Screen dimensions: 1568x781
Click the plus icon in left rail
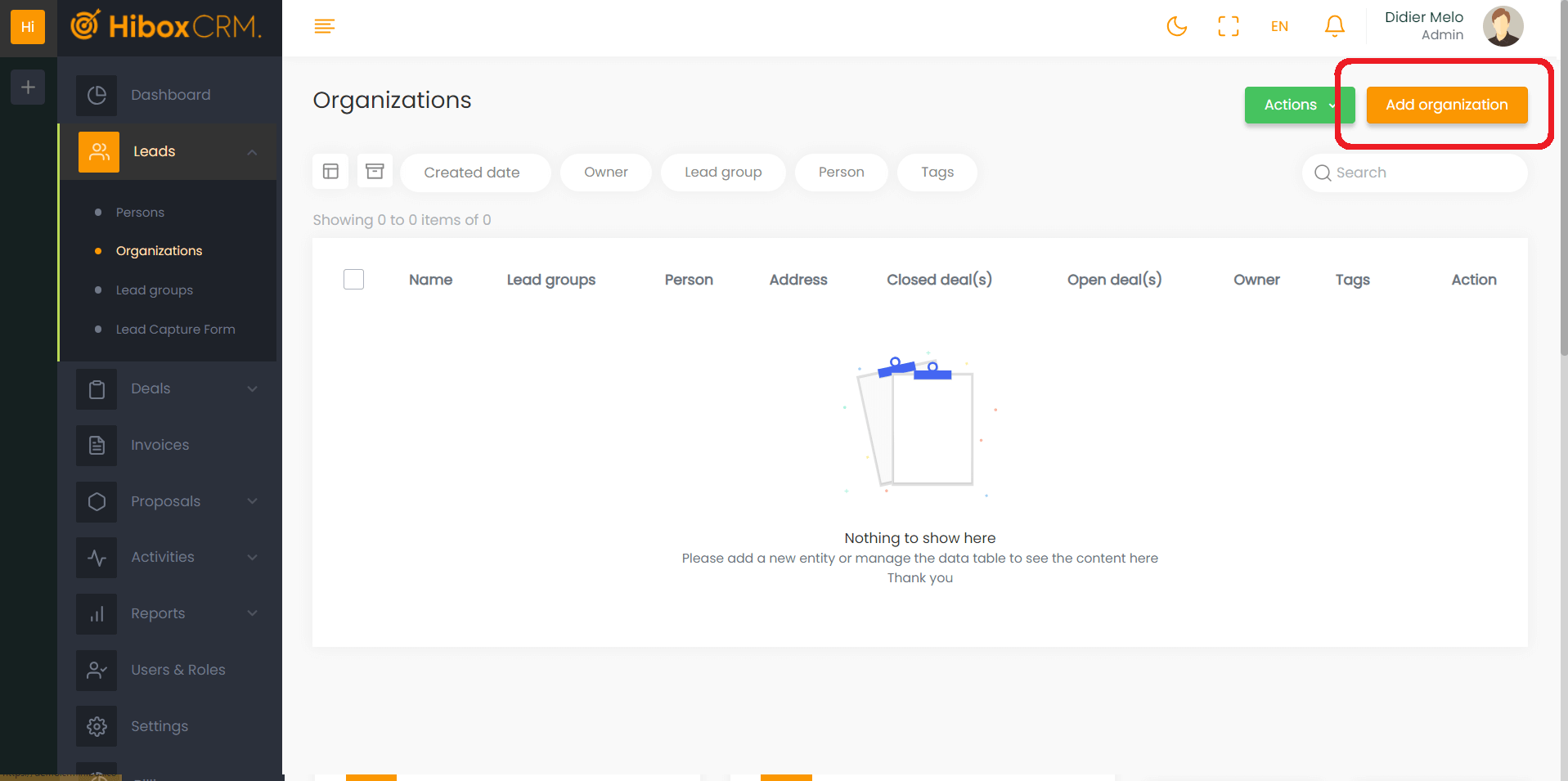click(x=28, y=87)
